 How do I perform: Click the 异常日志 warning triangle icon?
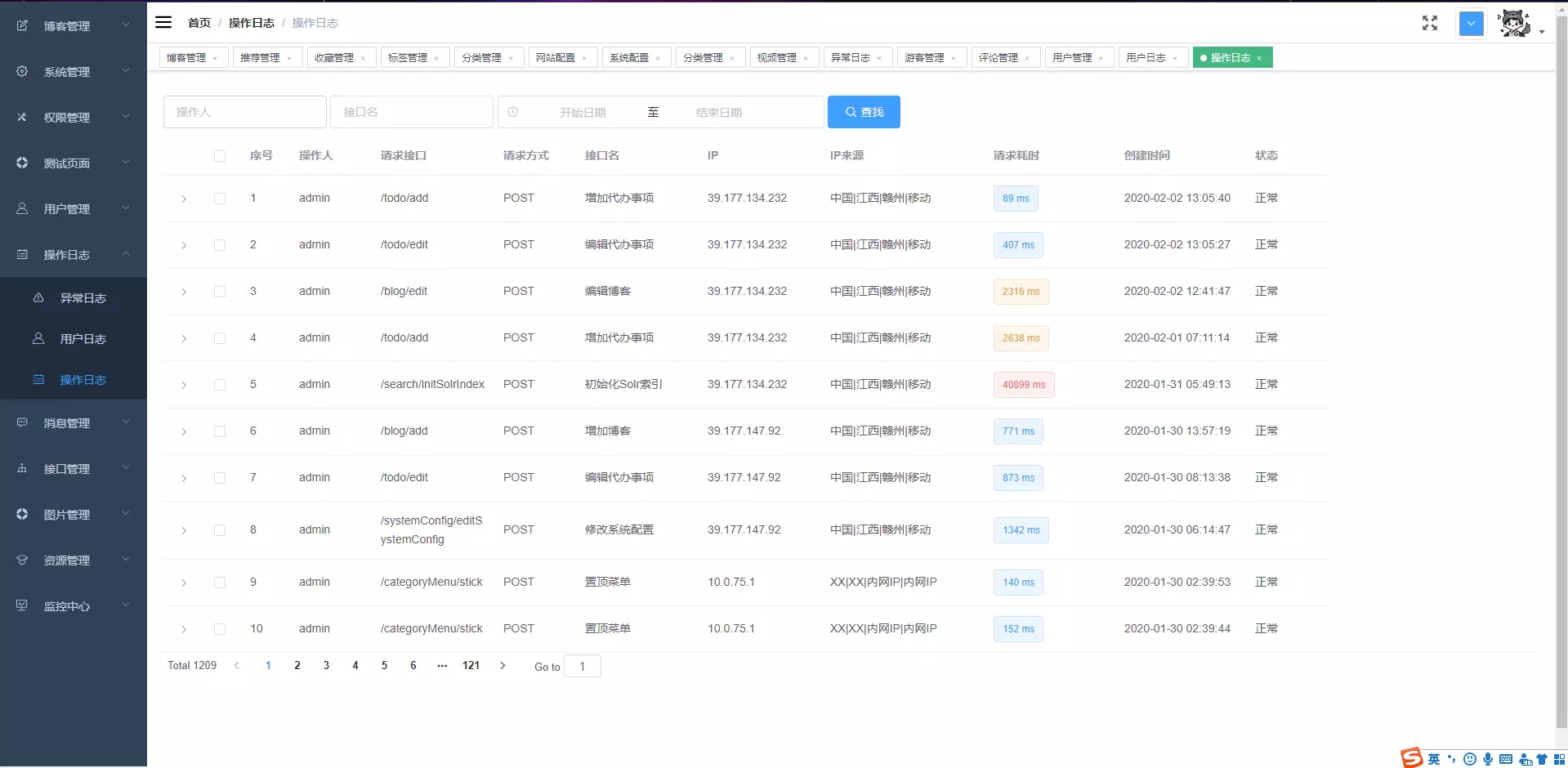[x=38, y=298]
